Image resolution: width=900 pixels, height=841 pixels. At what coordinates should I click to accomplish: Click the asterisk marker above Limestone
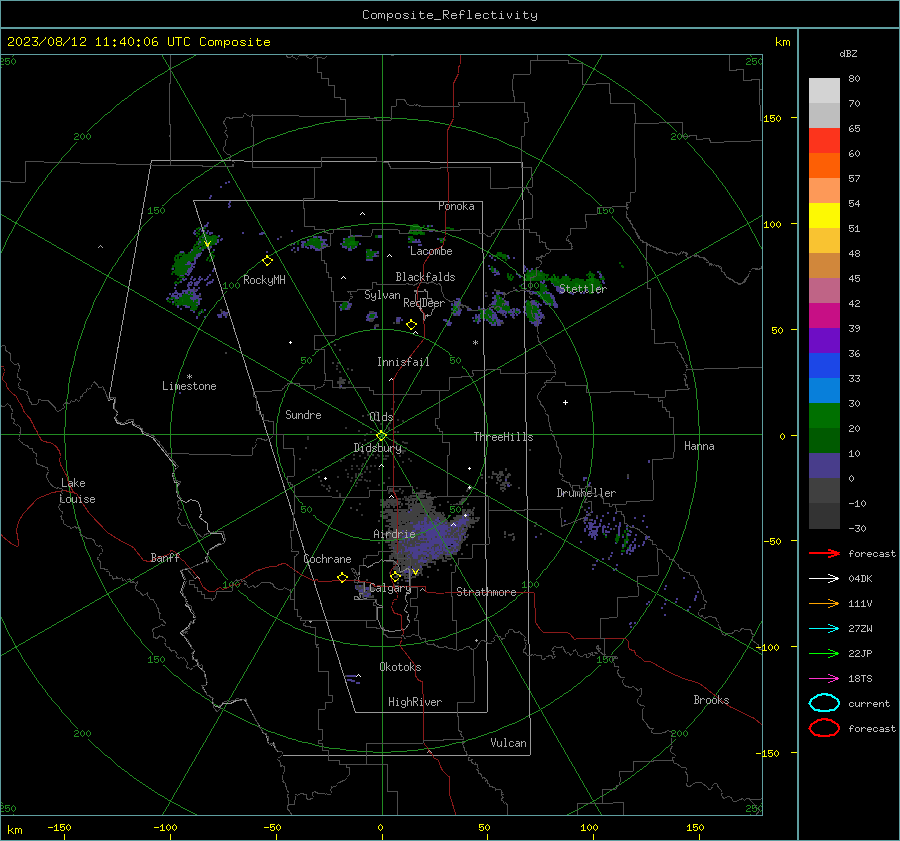pos(189,377)
